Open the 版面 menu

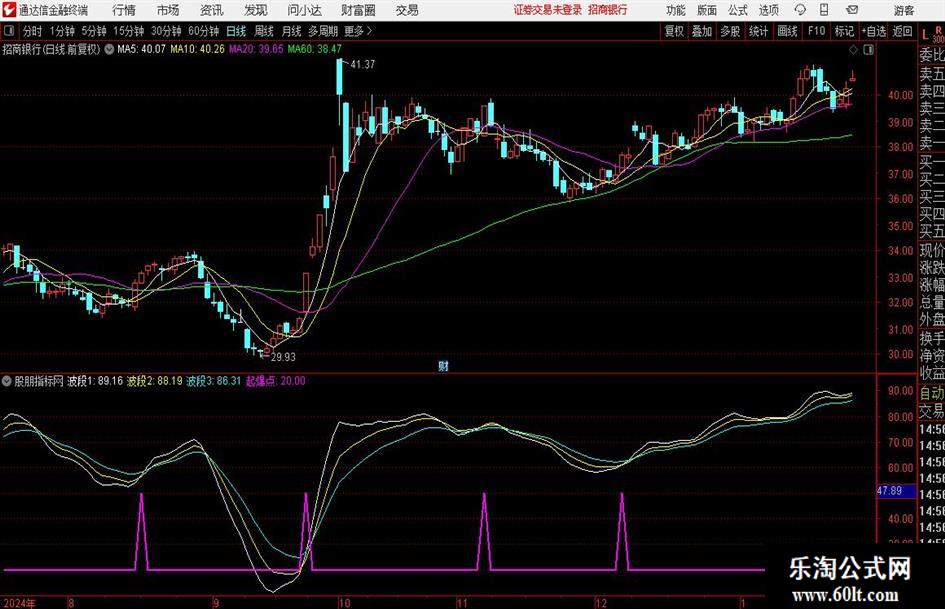pos(707,10)
